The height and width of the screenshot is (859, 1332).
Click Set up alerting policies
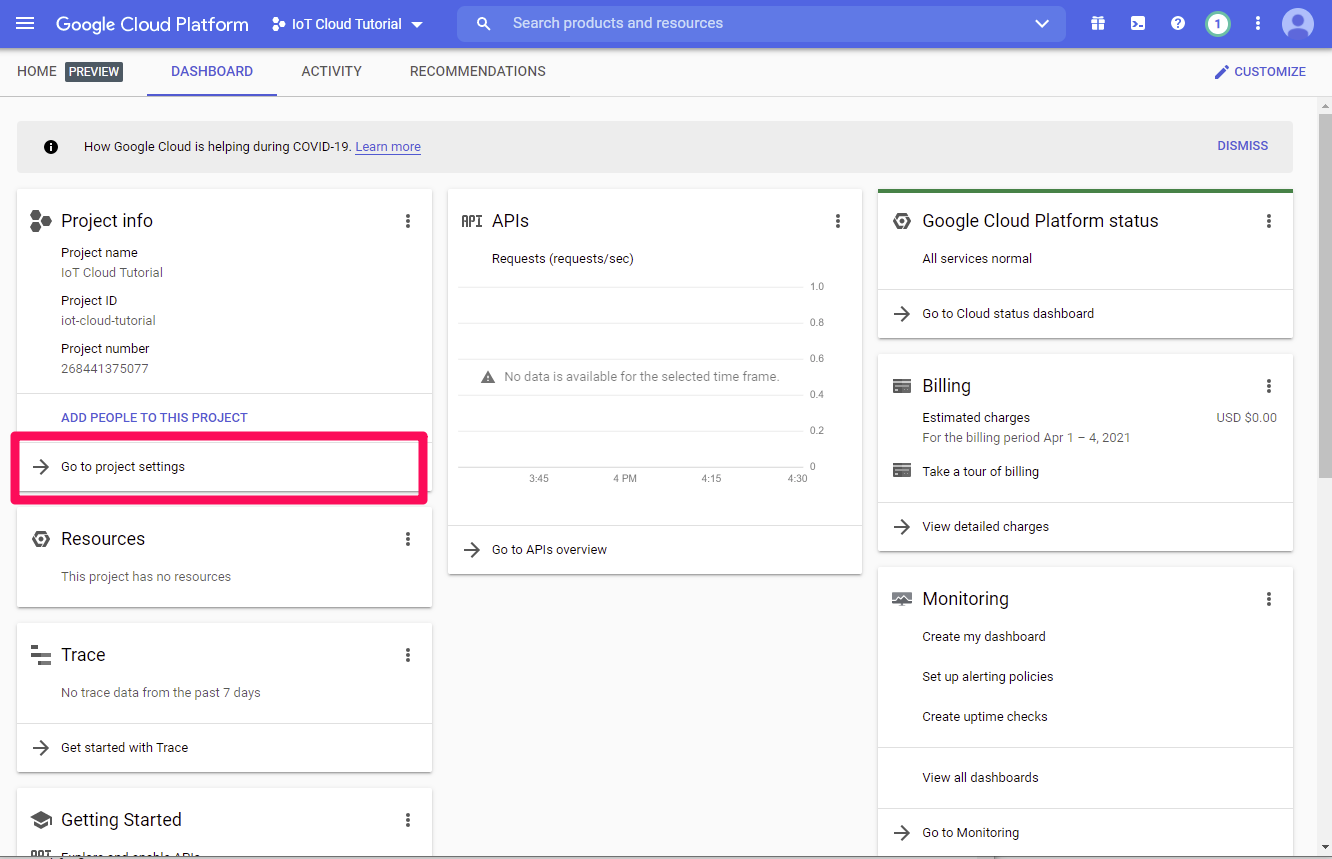click(988, 677)
